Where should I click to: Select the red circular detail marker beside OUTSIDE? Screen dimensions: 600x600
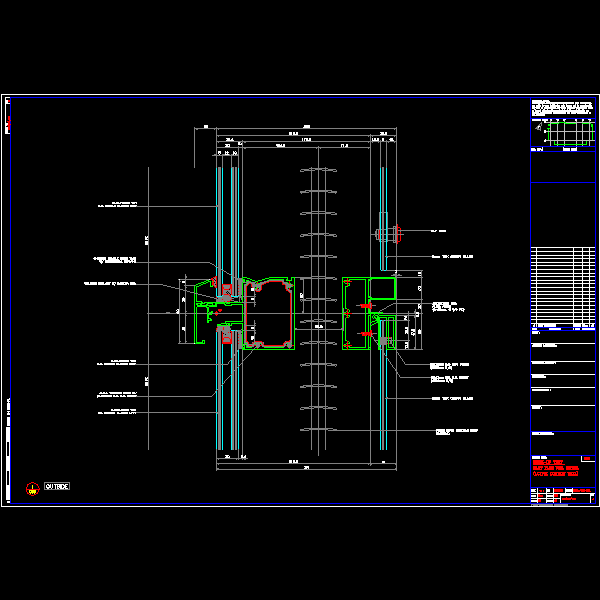(33, 489)
